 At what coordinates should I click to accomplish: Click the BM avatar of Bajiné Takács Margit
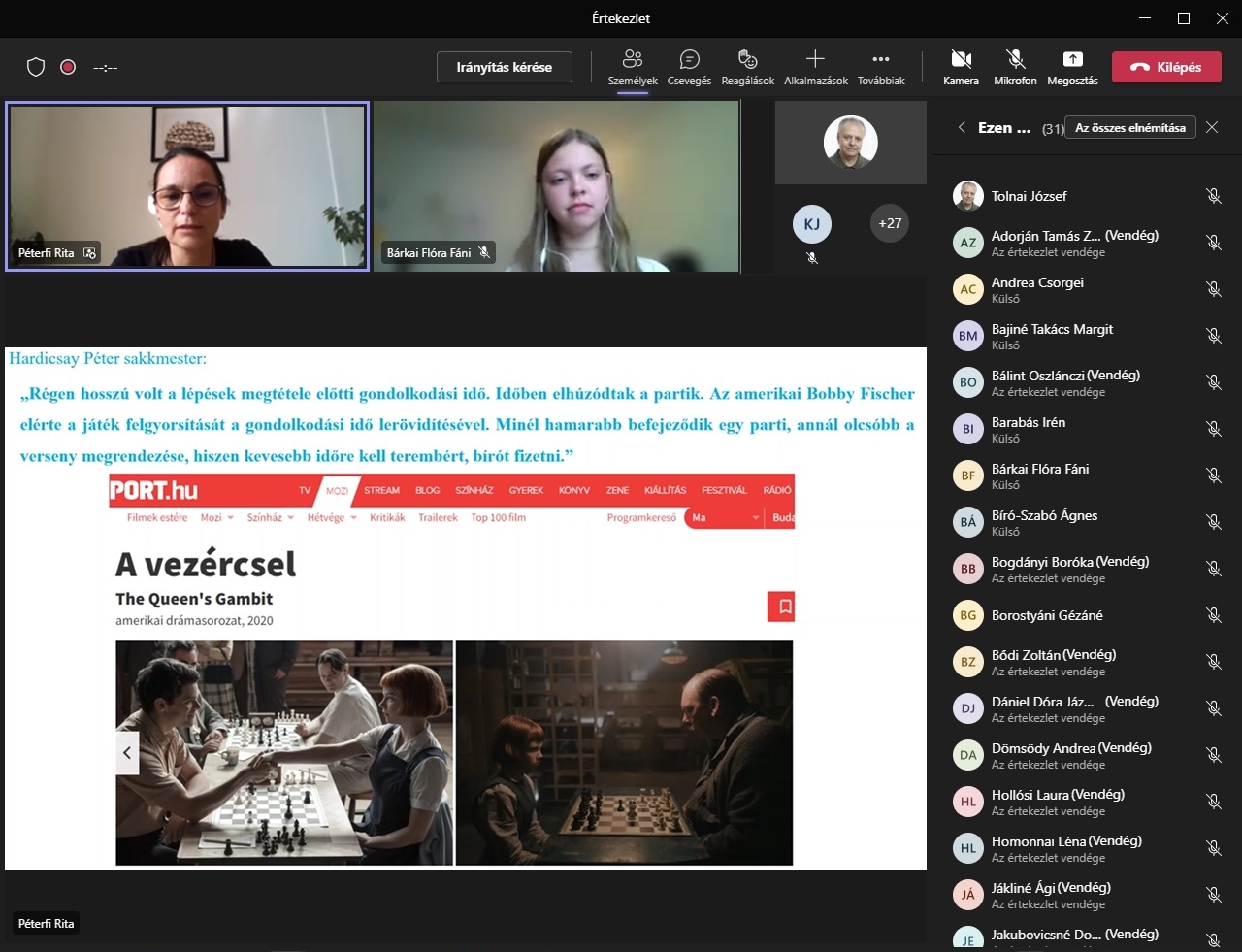pyautogui.click(x=968, y=336)
